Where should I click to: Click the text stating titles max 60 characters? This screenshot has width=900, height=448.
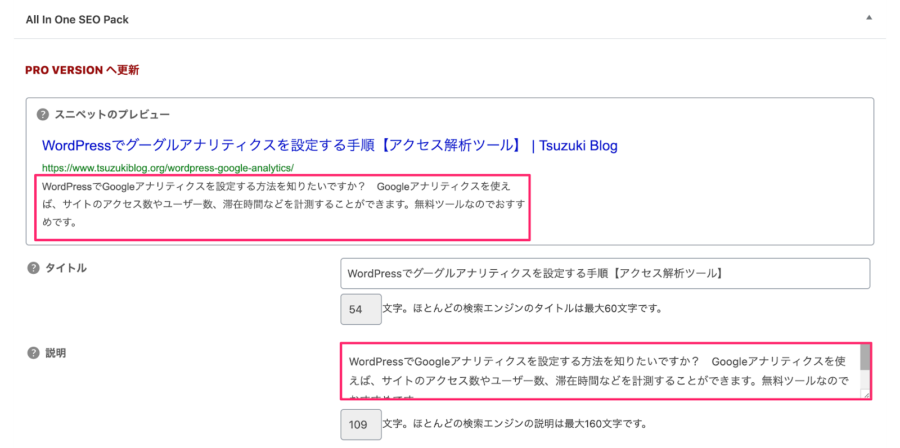point(523,309)
